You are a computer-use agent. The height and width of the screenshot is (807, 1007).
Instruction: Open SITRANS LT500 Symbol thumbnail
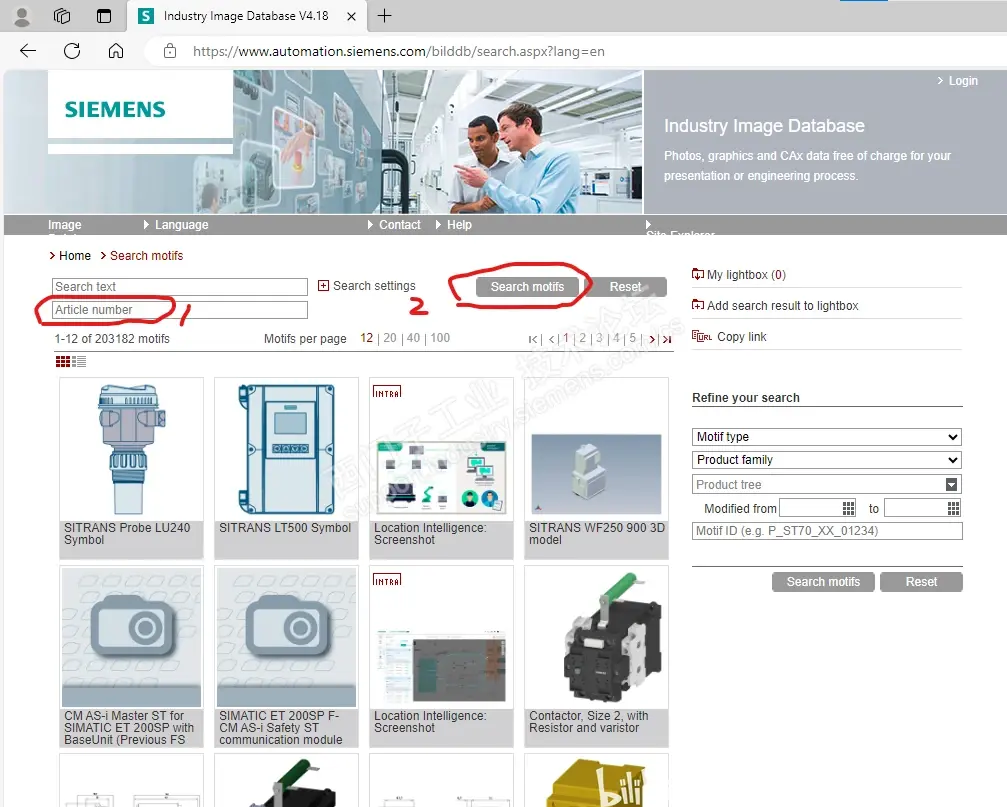point(286,449)
